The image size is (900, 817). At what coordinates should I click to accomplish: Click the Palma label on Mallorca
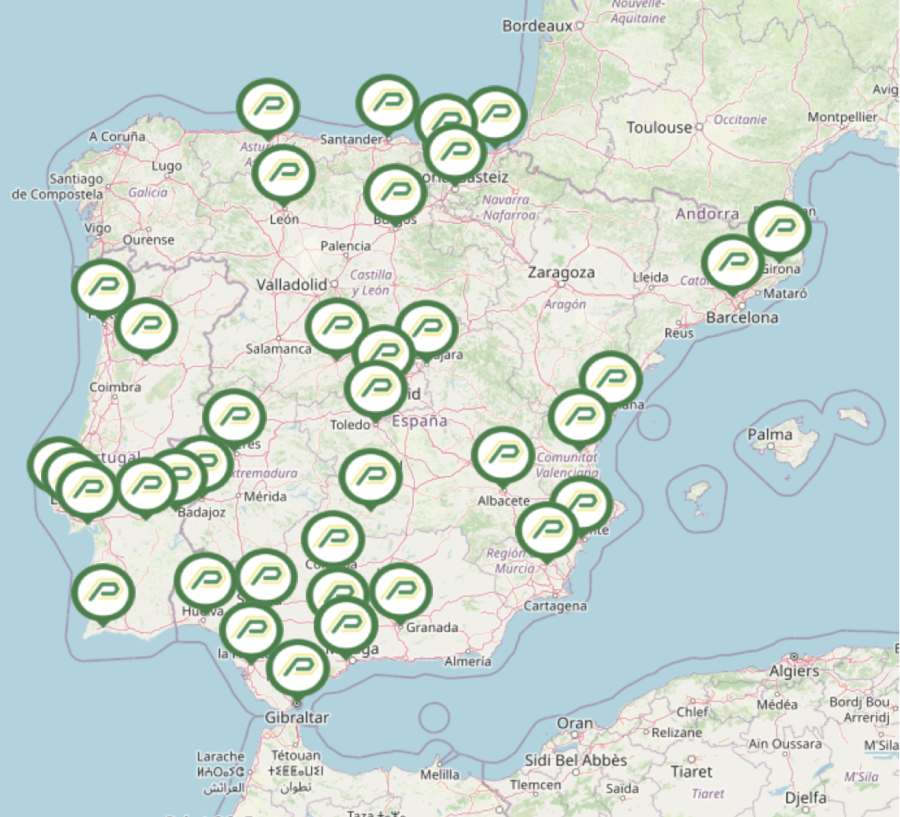769,435
